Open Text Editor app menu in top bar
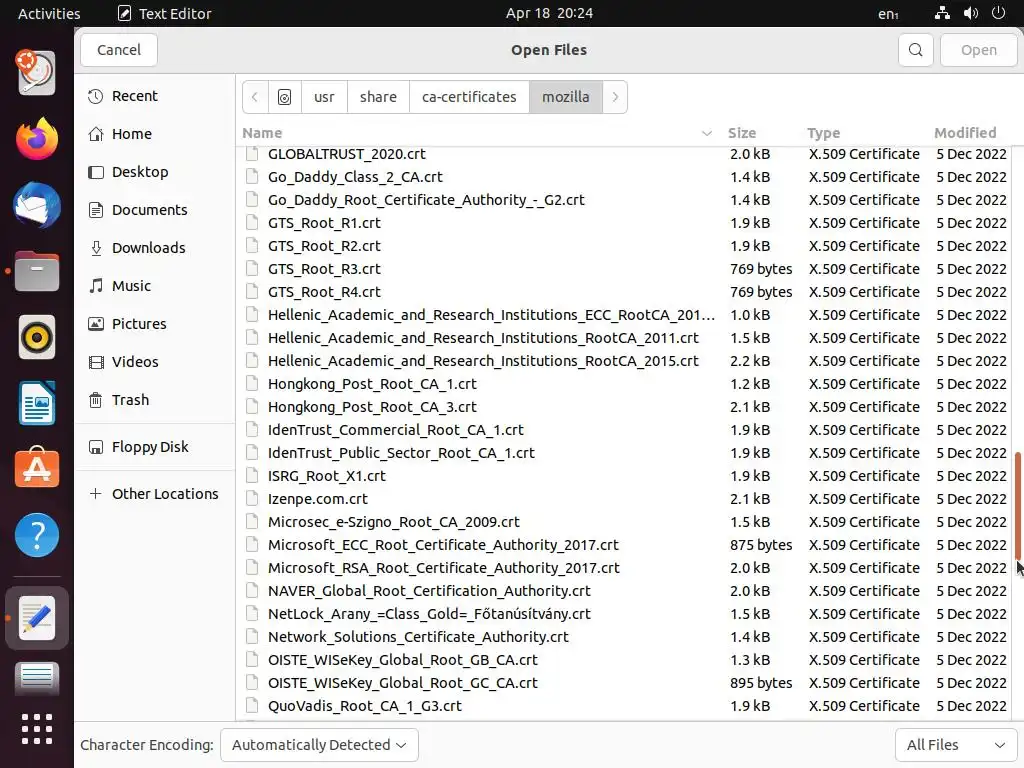The height and width of the screenshot is (768, 1024). (165, 13)
